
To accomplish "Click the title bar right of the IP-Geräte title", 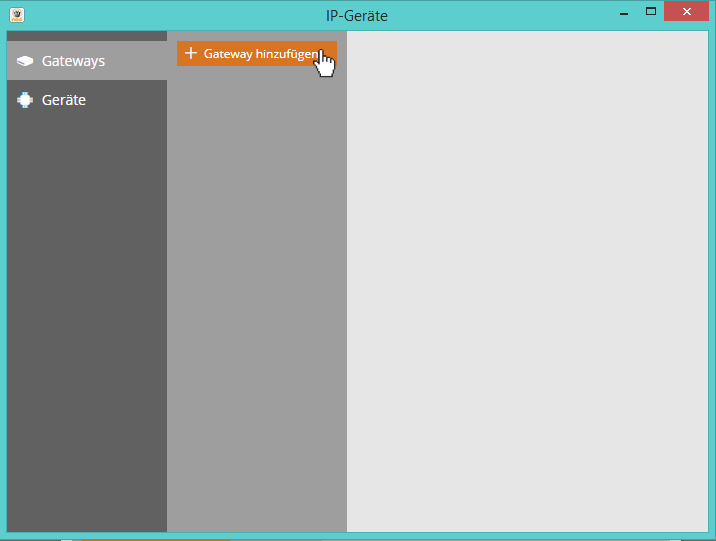I will [x=500, y=15].
